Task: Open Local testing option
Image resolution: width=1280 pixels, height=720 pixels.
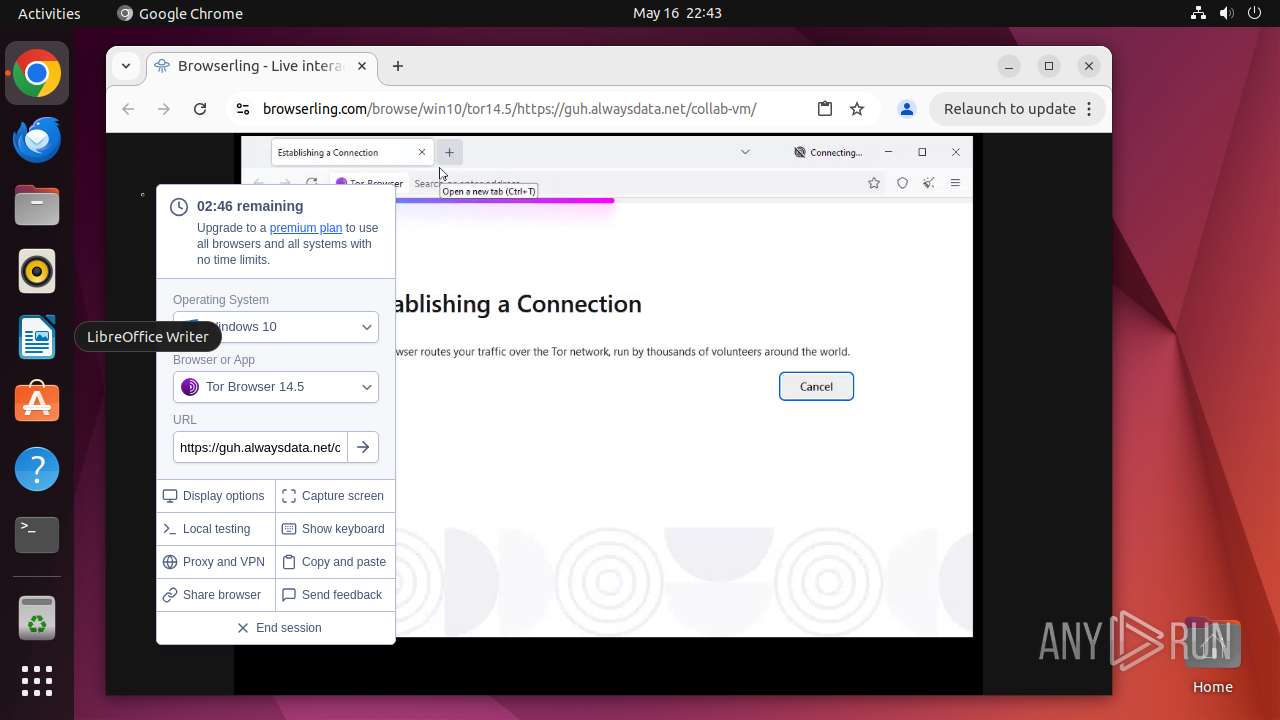Action: pos(215,529)
